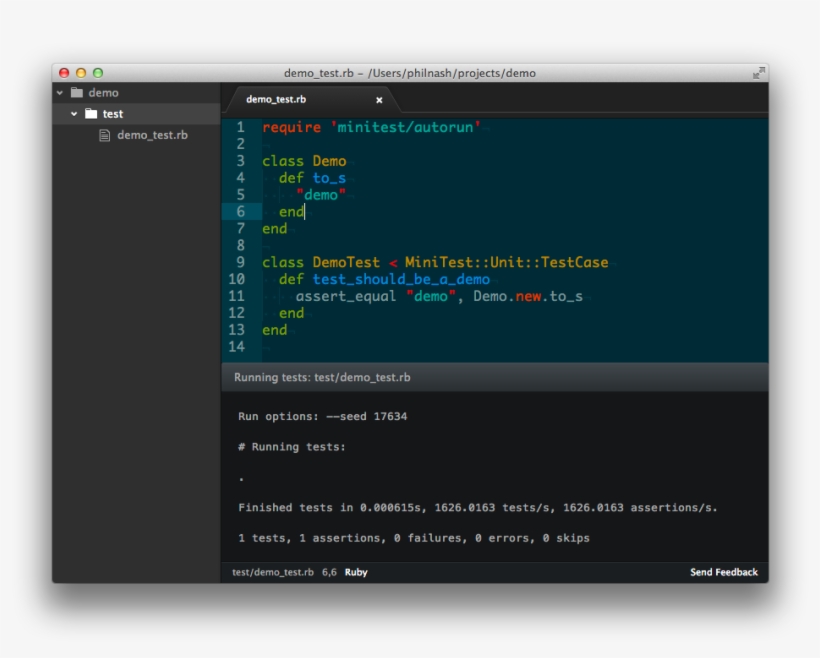Viewport: 820px width, 658px height.
Task: Close the demo_test.rb tab with X
Action: pos(379,100)
